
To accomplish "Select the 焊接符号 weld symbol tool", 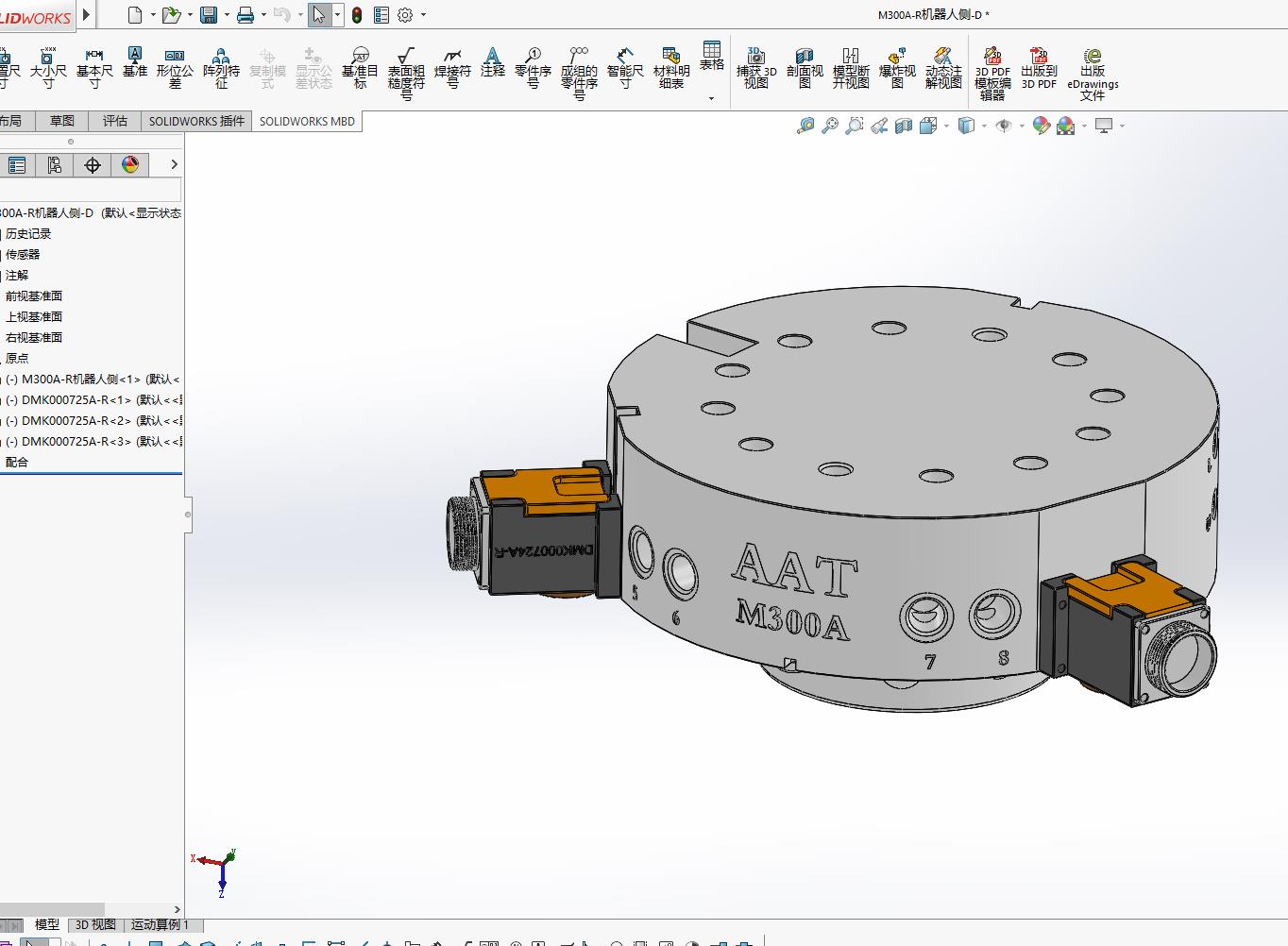I will click(452, 69).
